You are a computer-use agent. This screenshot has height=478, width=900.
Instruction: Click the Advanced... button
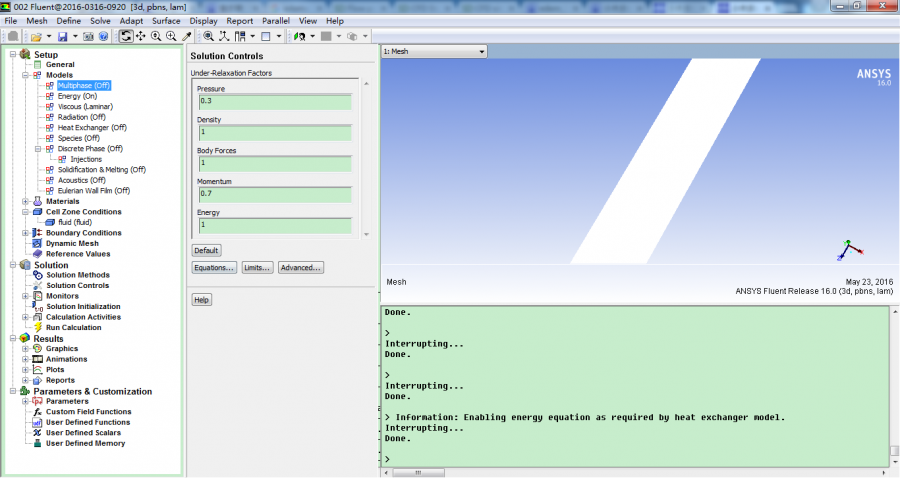(x=301, y=268)
